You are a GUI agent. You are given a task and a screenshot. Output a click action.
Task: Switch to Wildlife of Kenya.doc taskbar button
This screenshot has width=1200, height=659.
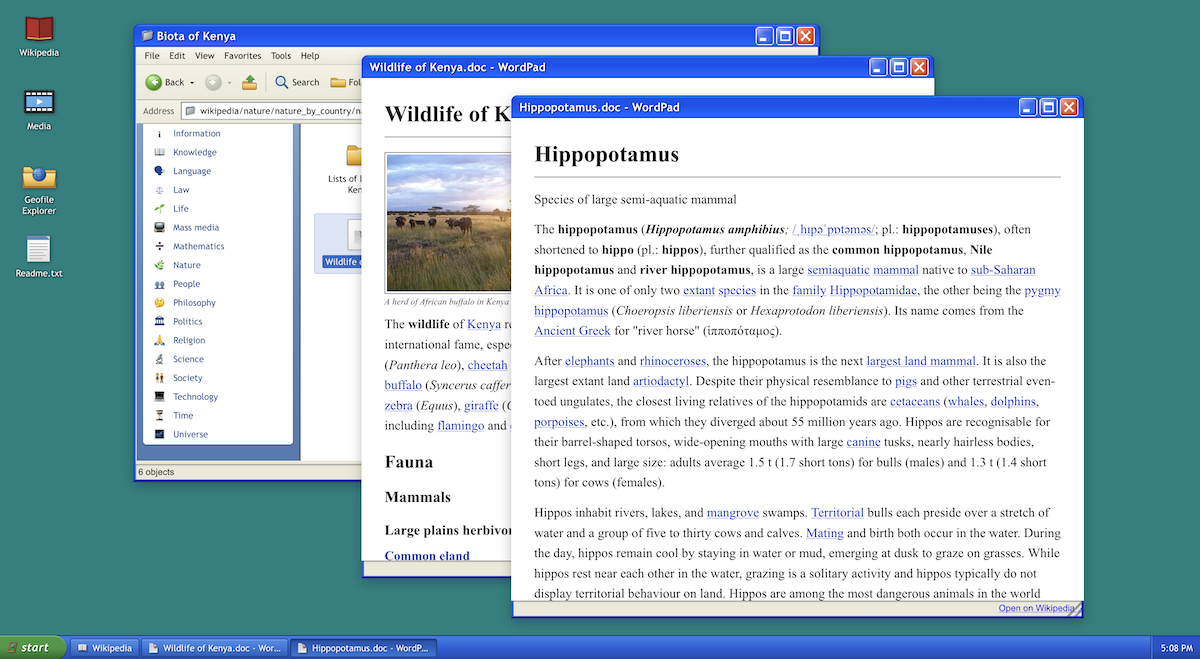214,648
